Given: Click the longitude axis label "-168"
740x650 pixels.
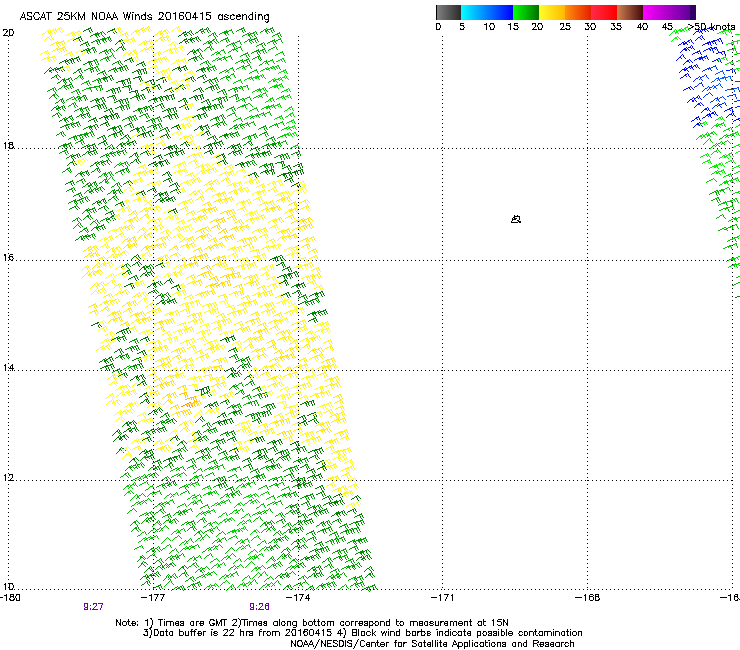Looking at the screenshot, I should (x=588, y=598).
